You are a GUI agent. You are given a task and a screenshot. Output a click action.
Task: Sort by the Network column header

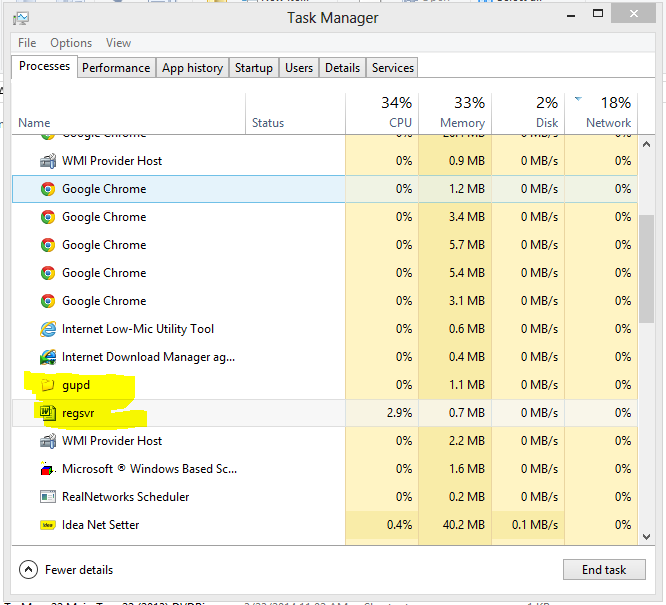601,113
